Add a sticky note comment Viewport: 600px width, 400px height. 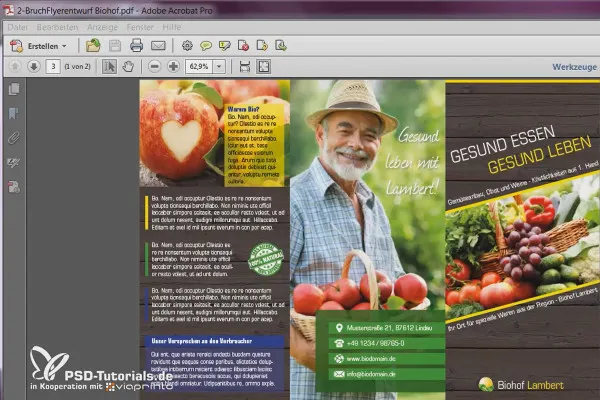click(x=206, y=46)
